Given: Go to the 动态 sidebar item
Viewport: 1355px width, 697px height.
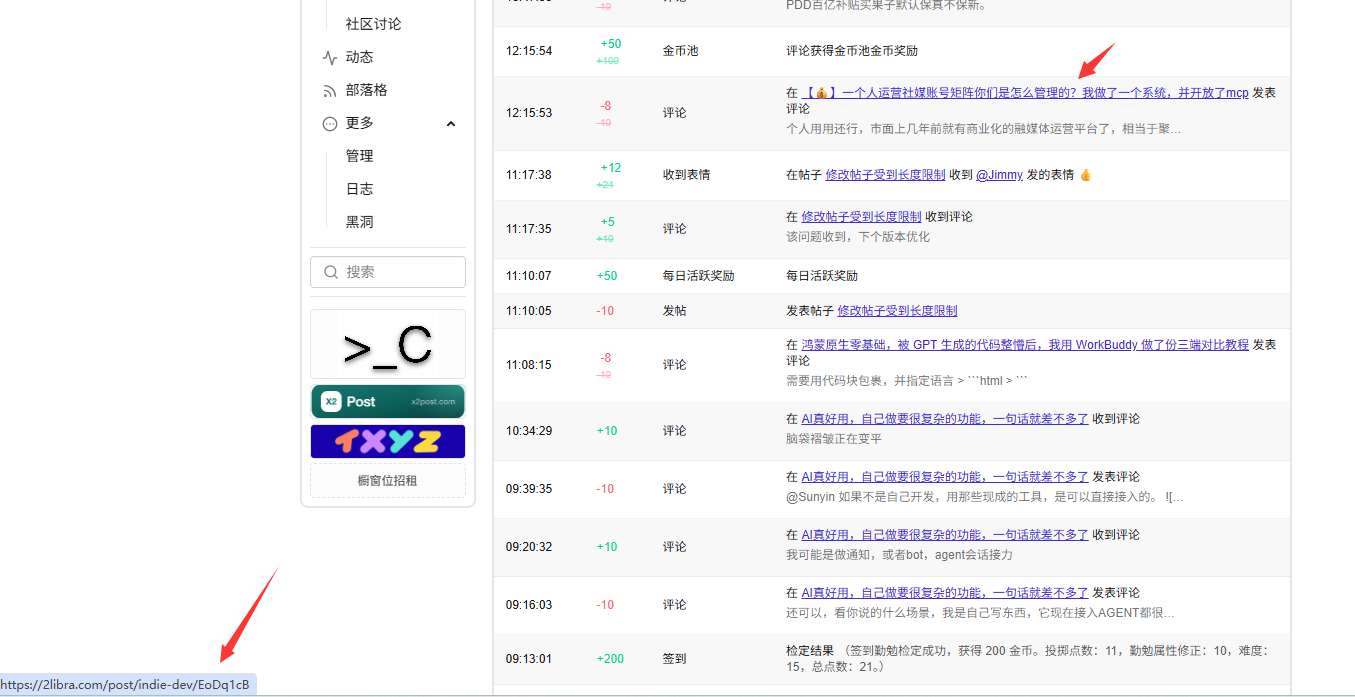Looking at the screenshot, I should click(360, 57).
